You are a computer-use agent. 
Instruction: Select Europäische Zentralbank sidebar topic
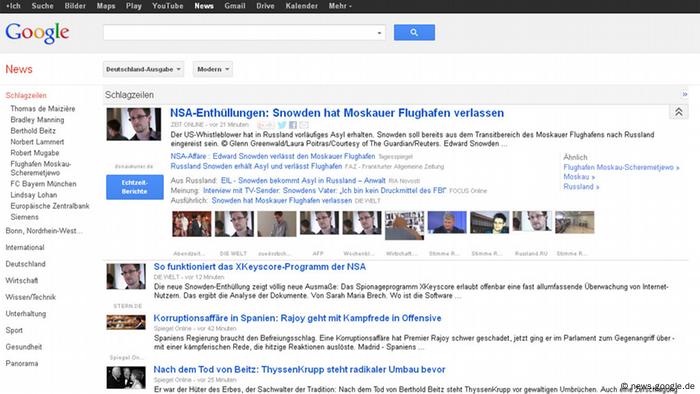click(x=50, y=206)
